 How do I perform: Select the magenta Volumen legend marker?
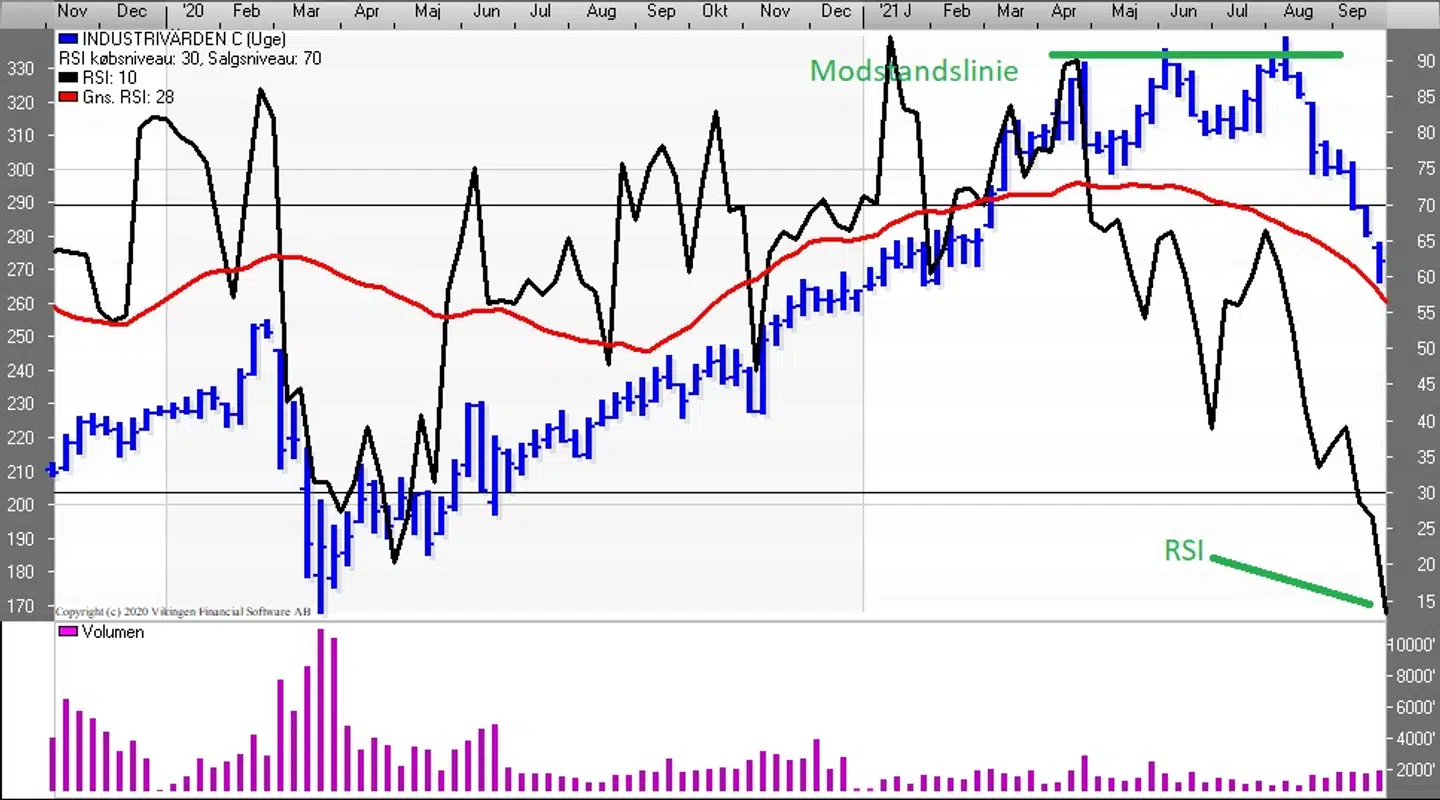pos(68,632)
